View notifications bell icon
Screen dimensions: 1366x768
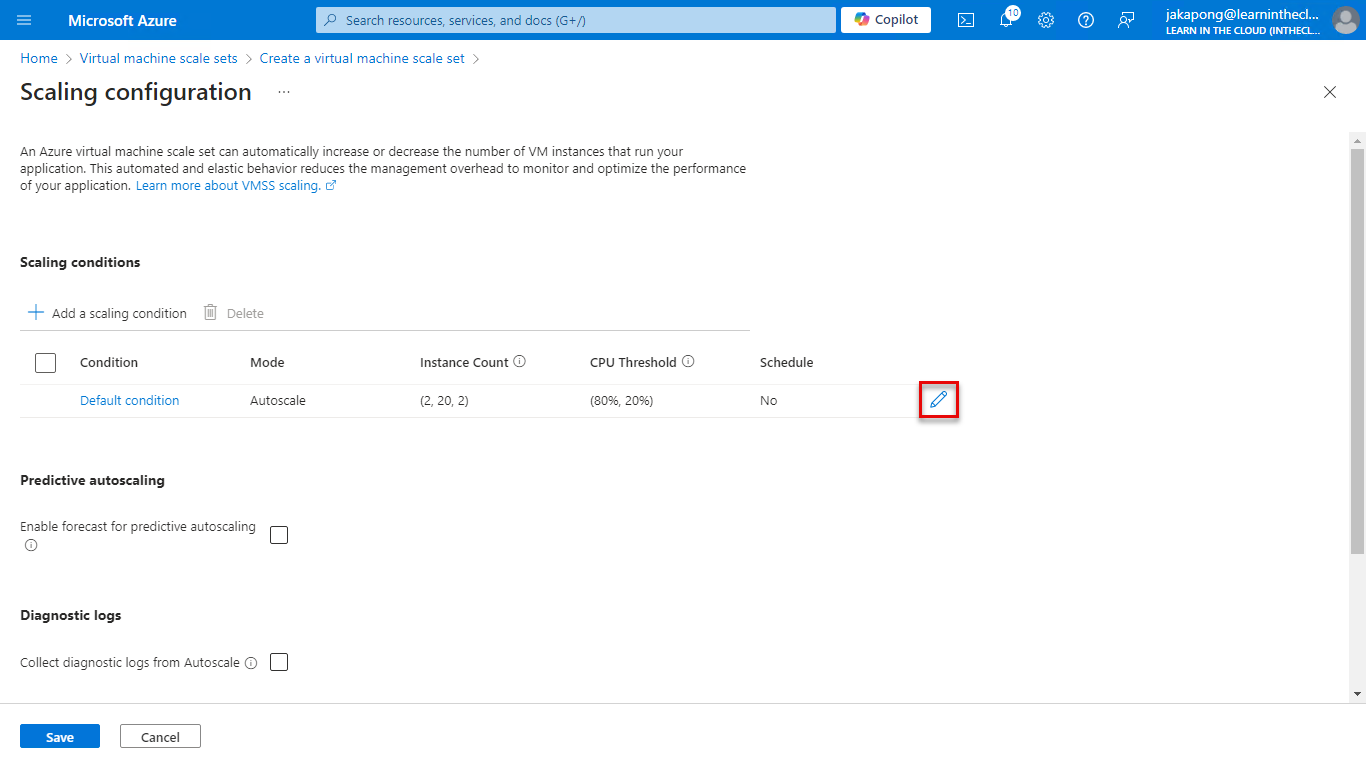1006,20
